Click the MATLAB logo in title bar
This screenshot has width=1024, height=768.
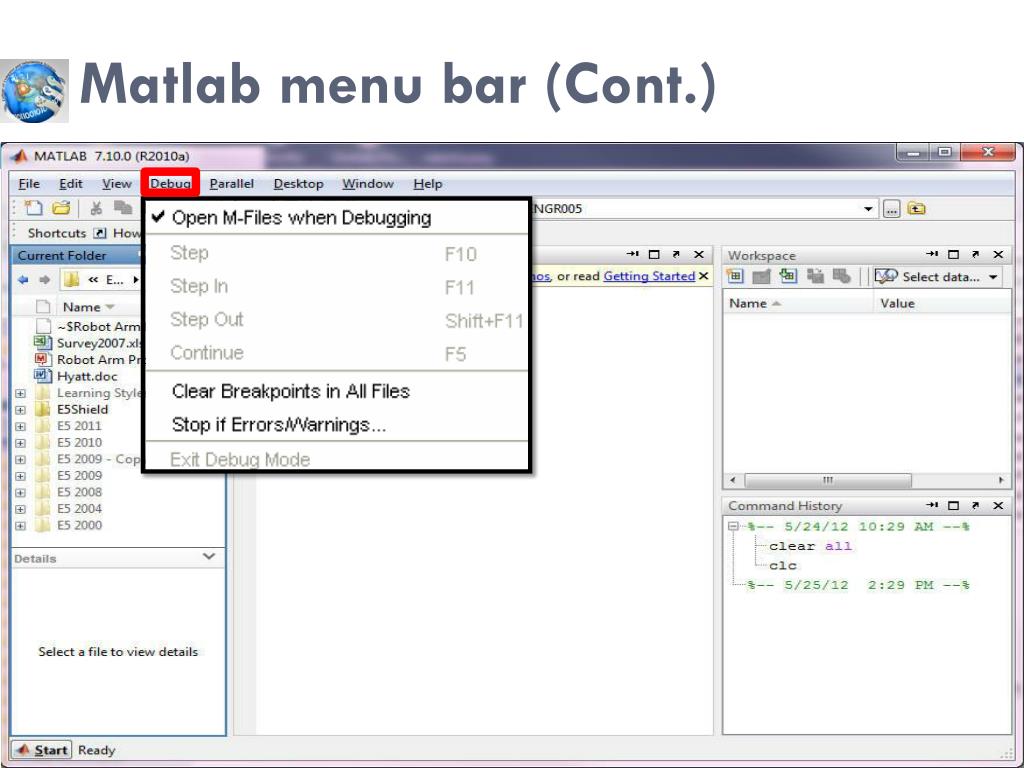20,156
